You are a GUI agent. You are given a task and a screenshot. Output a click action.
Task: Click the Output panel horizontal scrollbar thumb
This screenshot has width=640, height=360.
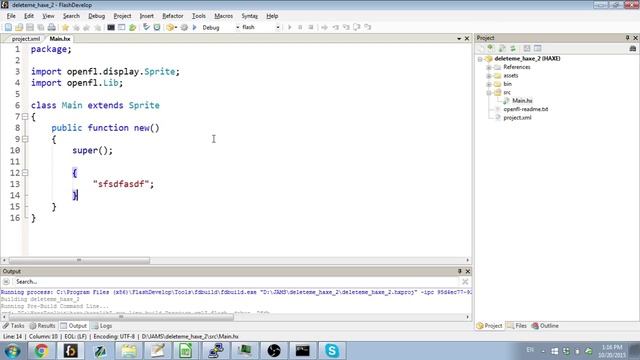tap(121, 317)
